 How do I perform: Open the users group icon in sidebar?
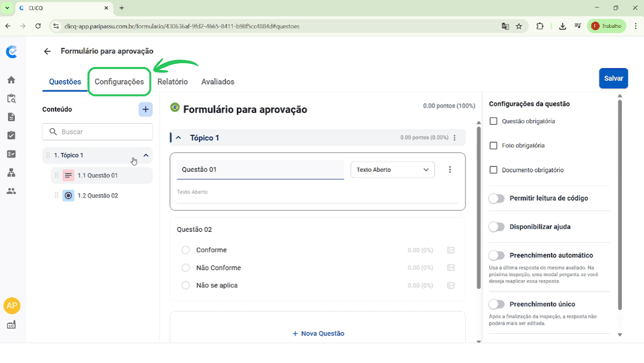(12, 191)
